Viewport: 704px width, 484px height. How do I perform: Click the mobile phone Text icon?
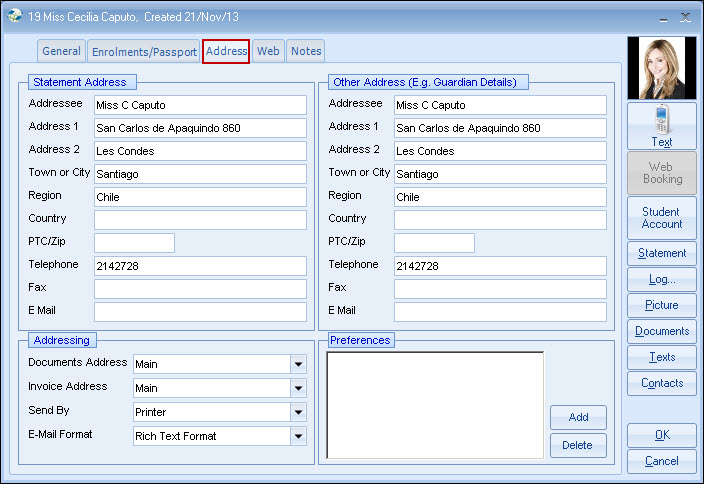pyautogui.click(x=661, y=121)
